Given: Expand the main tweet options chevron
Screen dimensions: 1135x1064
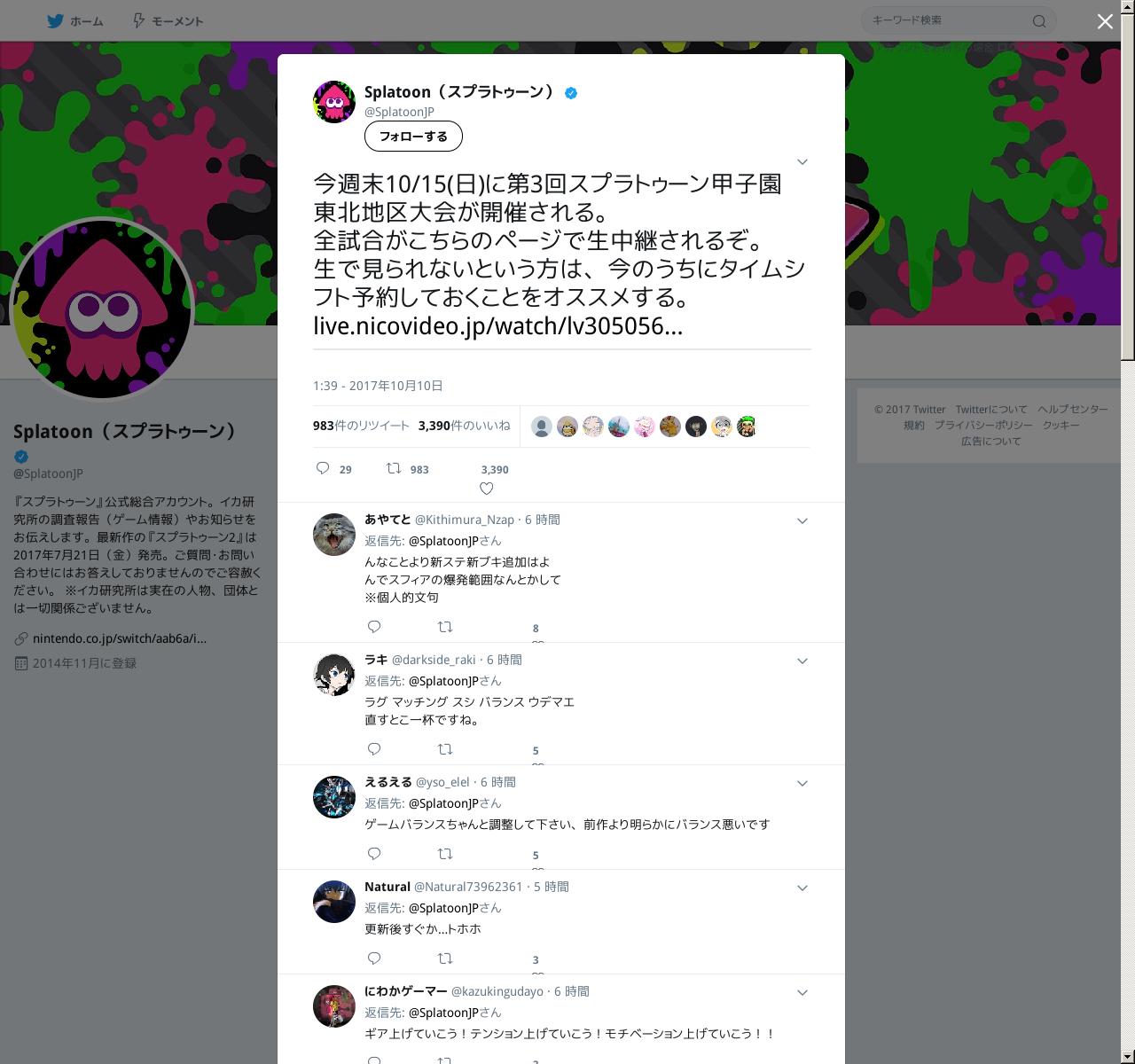Looking at the screenshot, I should pos(802,161).
